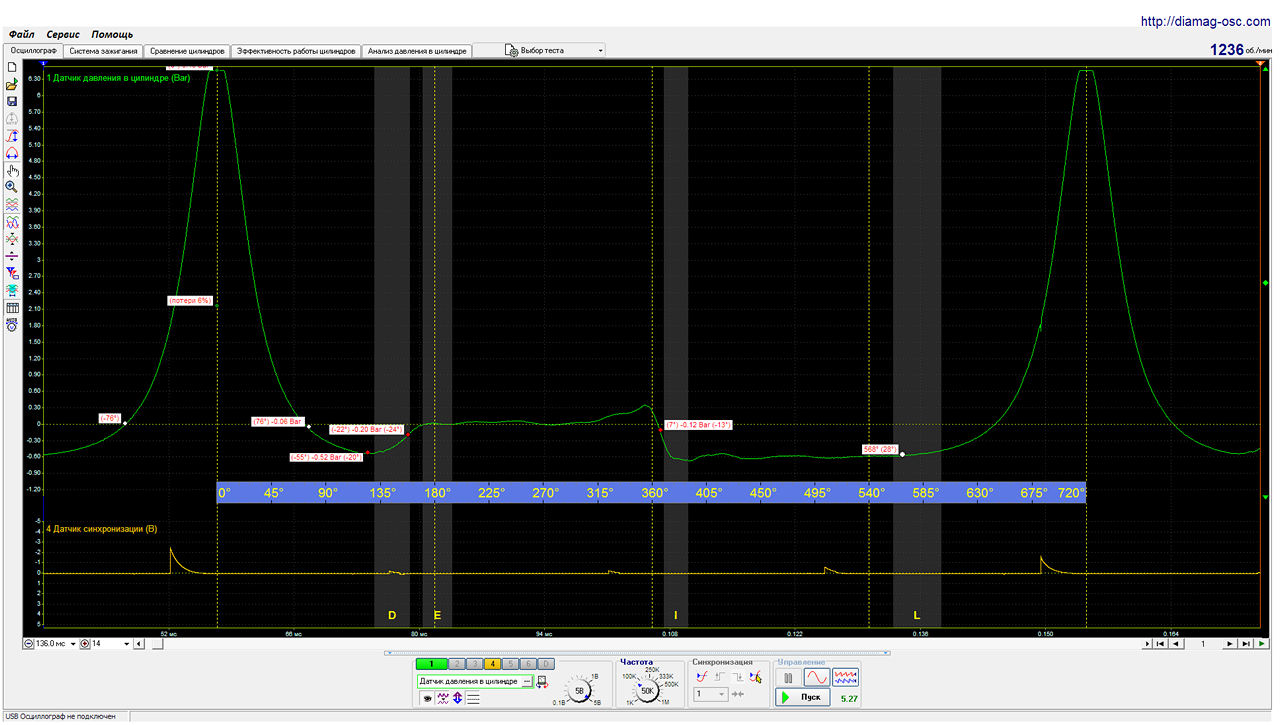
Task: Toggle channel 5 button
Action: pos(510,663)
